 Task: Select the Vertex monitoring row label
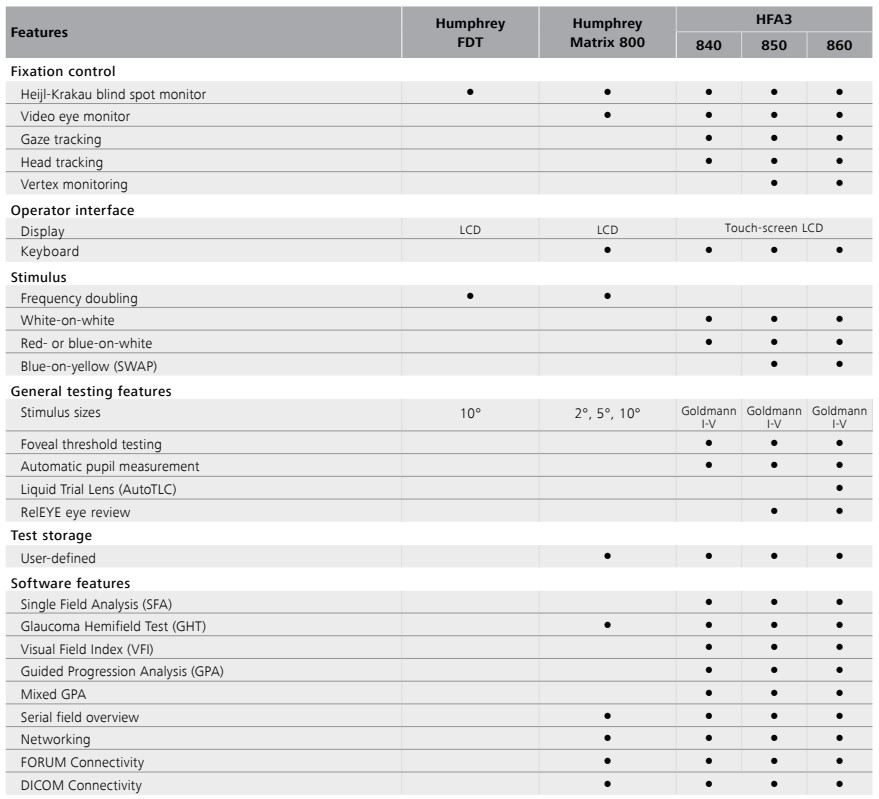click(74, 184)
